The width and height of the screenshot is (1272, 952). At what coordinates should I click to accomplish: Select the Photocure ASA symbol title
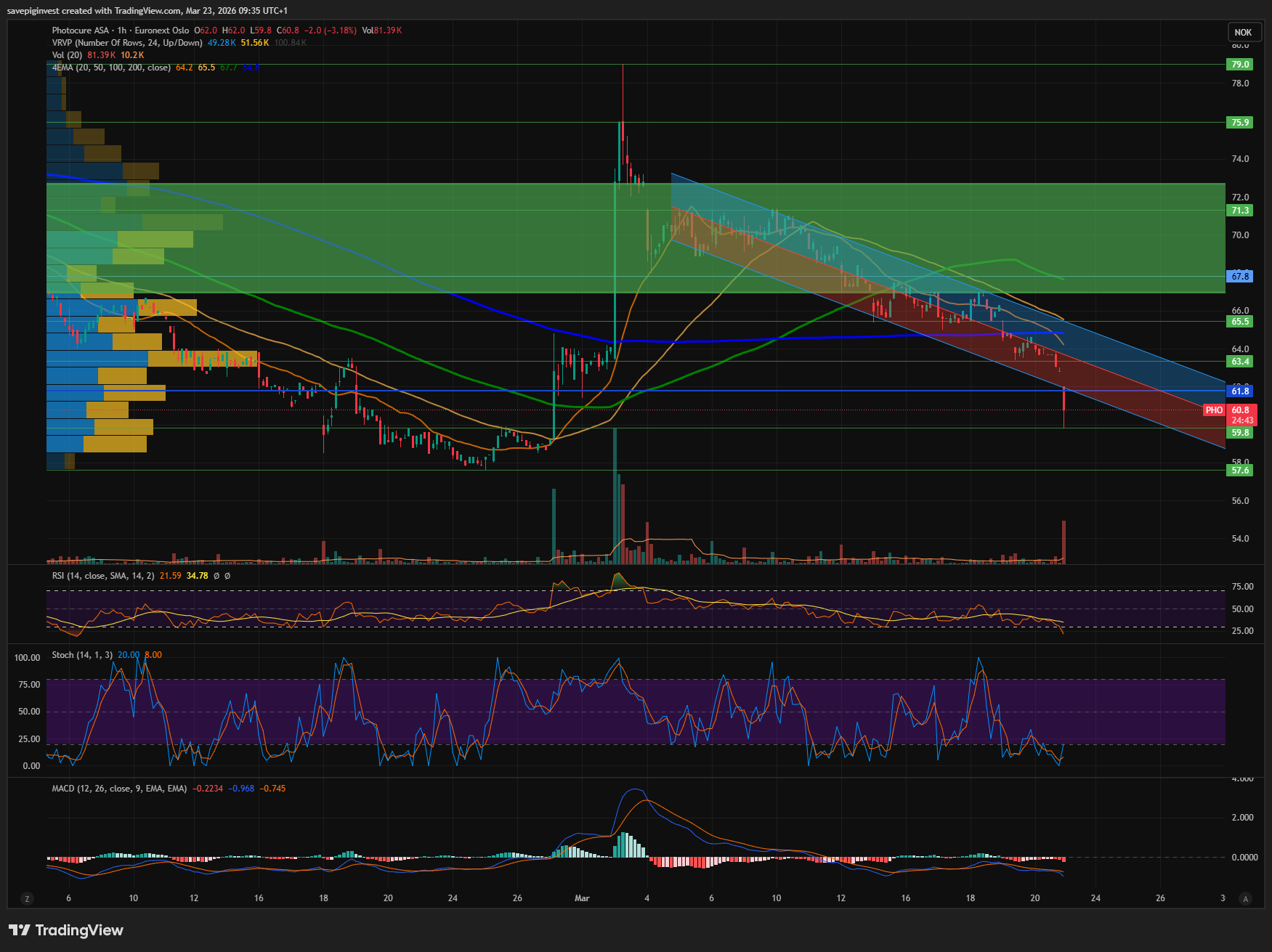[80, 30]
